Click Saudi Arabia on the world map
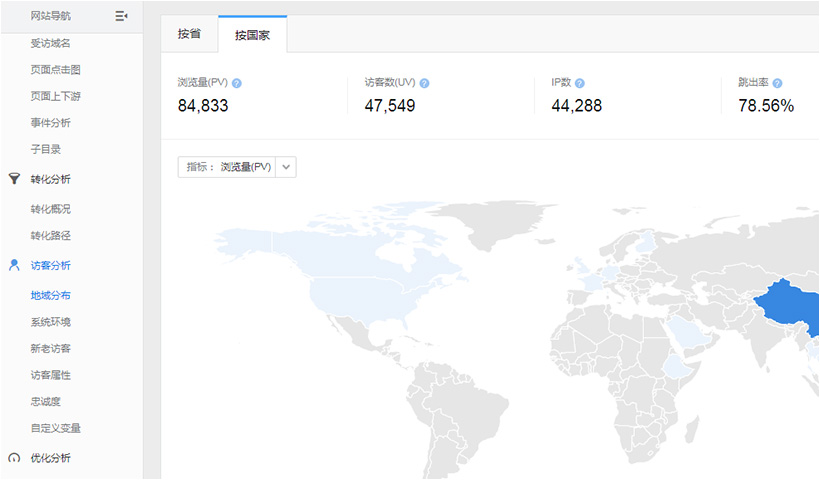The image size is (820, 480). [690, 332]
